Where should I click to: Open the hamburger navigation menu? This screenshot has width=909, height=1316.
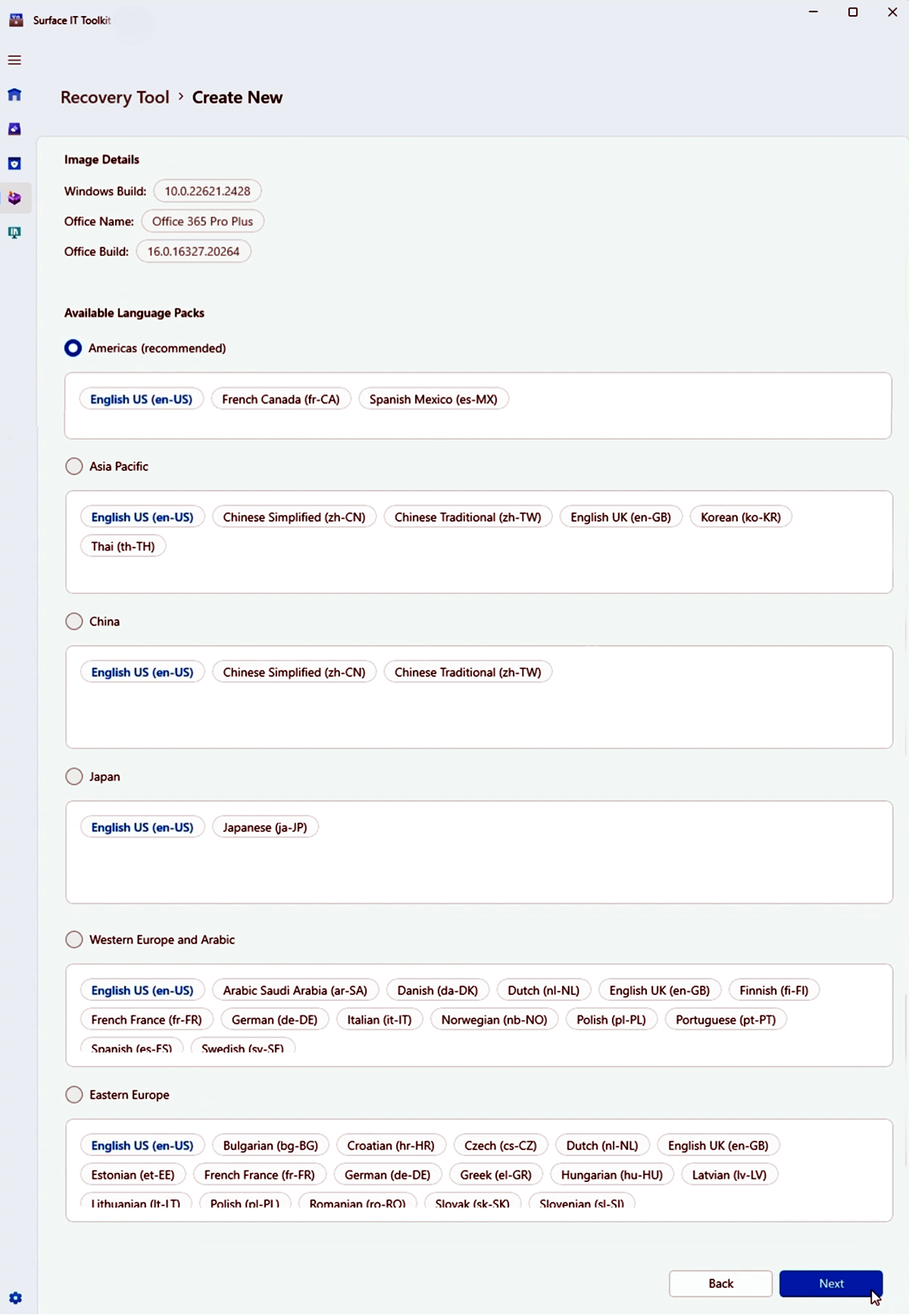tap(14, 60)
